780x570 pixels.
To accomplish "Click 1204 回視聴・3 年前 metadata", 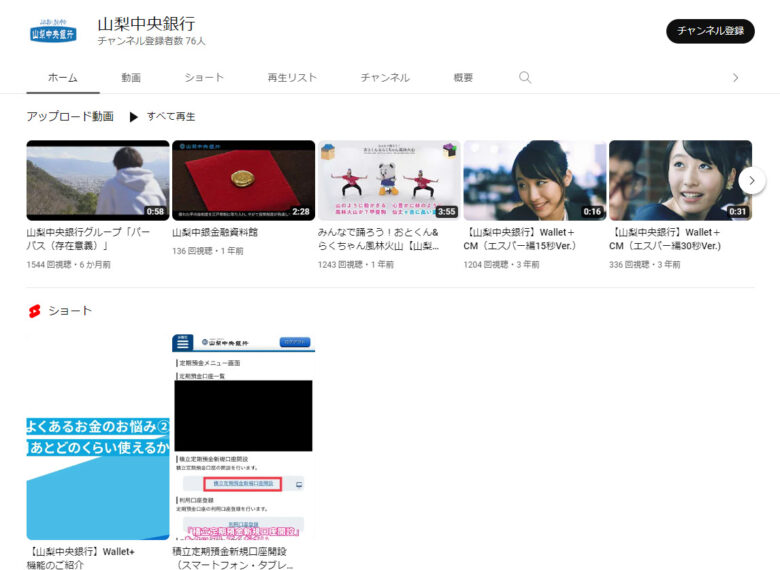I will 501,265.
